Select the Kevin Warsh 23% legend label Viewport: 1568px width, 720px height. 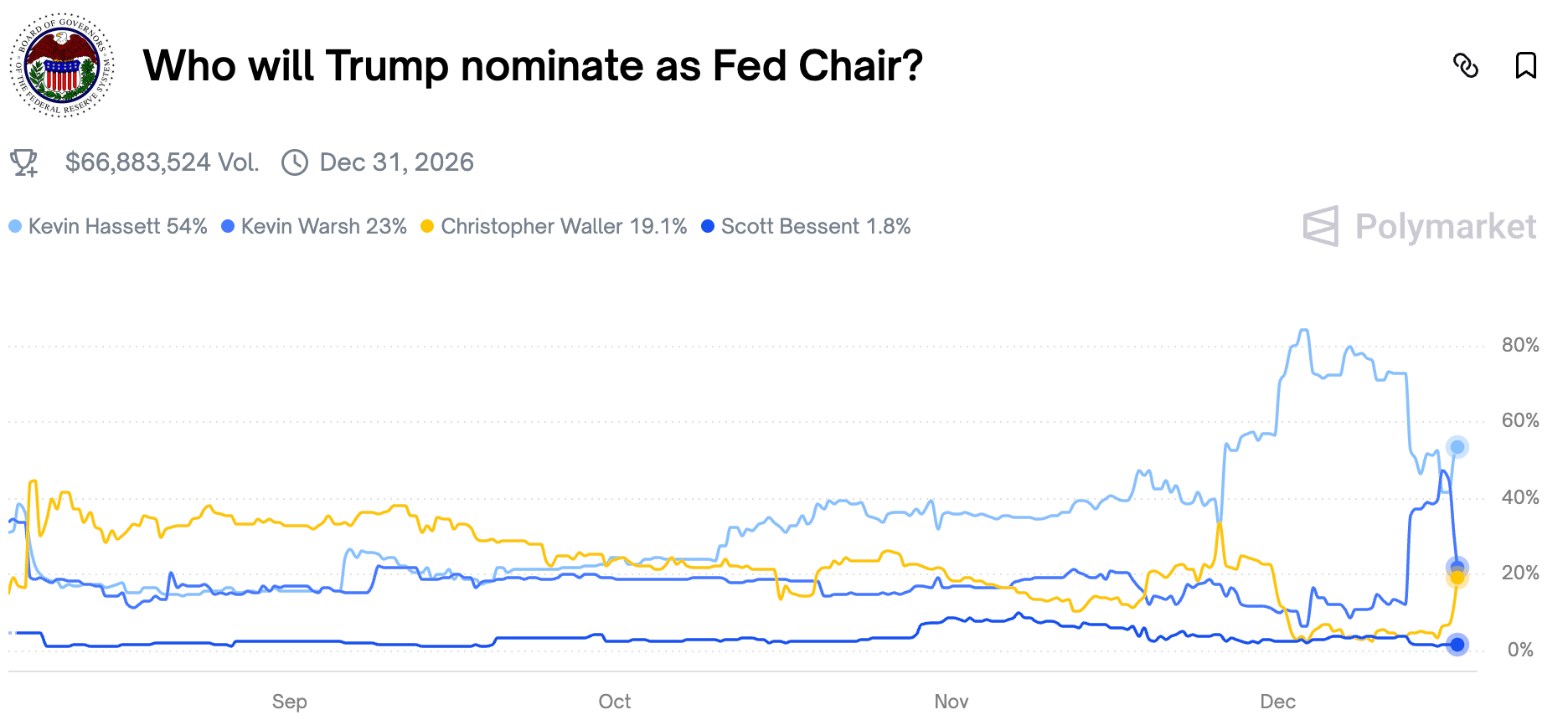point(323,226)
